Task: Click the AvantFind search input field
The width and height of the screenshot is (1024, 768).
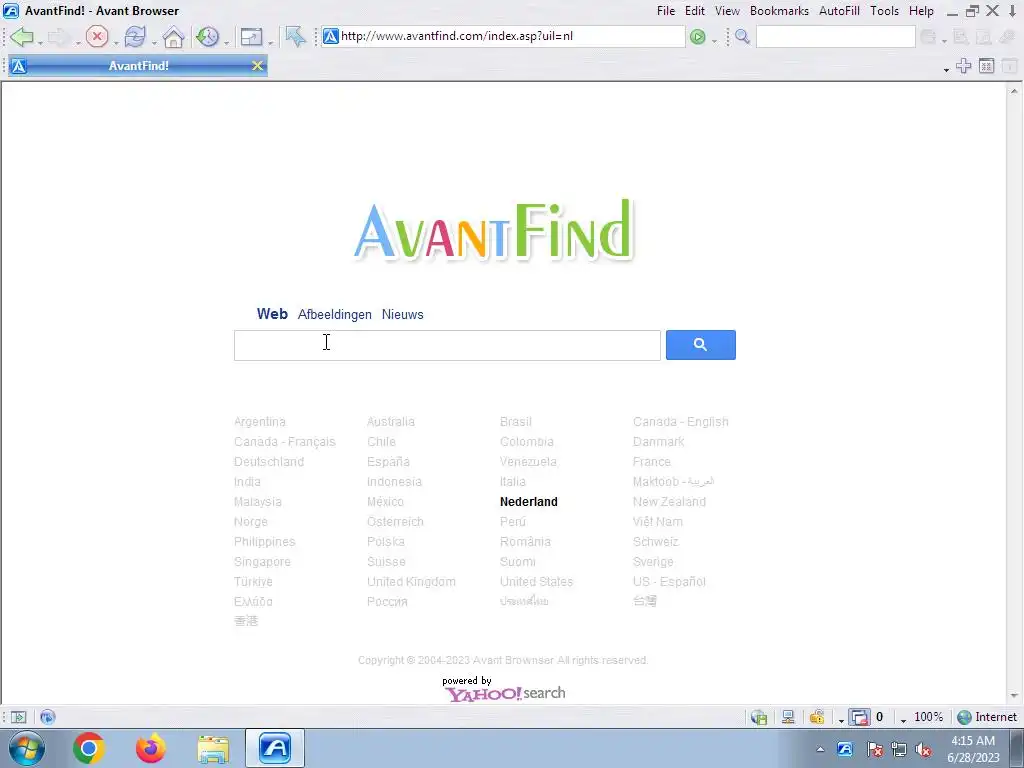Action: [447, 345]
